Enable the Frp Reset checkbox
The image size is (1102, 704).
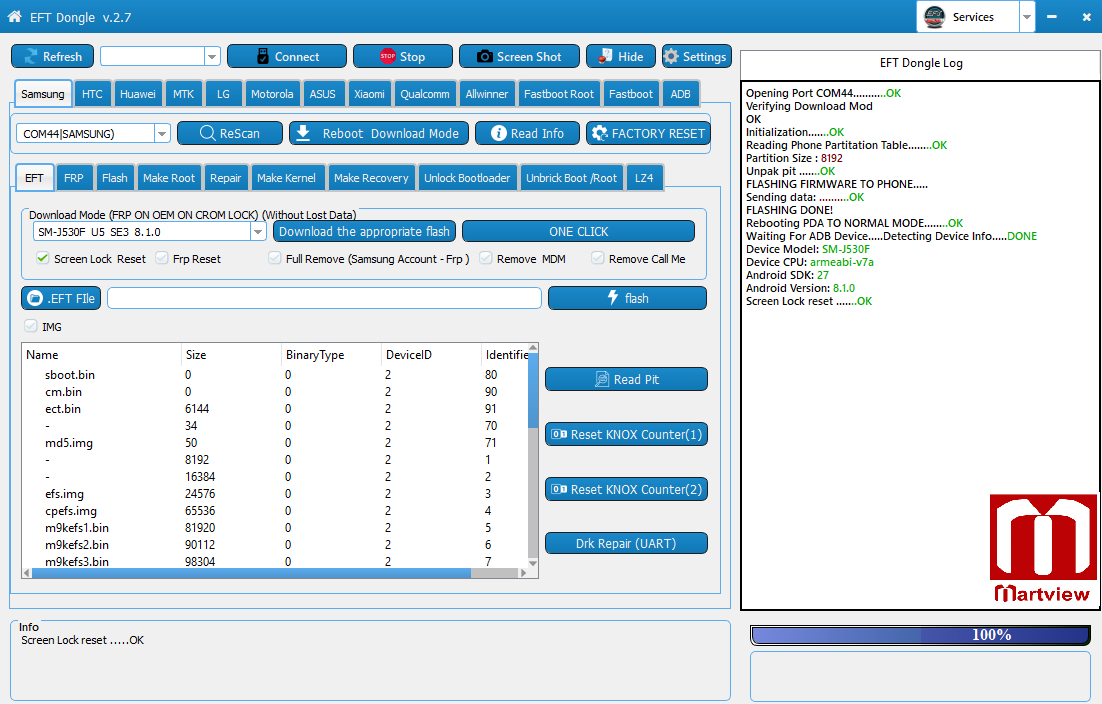point(162,258)
